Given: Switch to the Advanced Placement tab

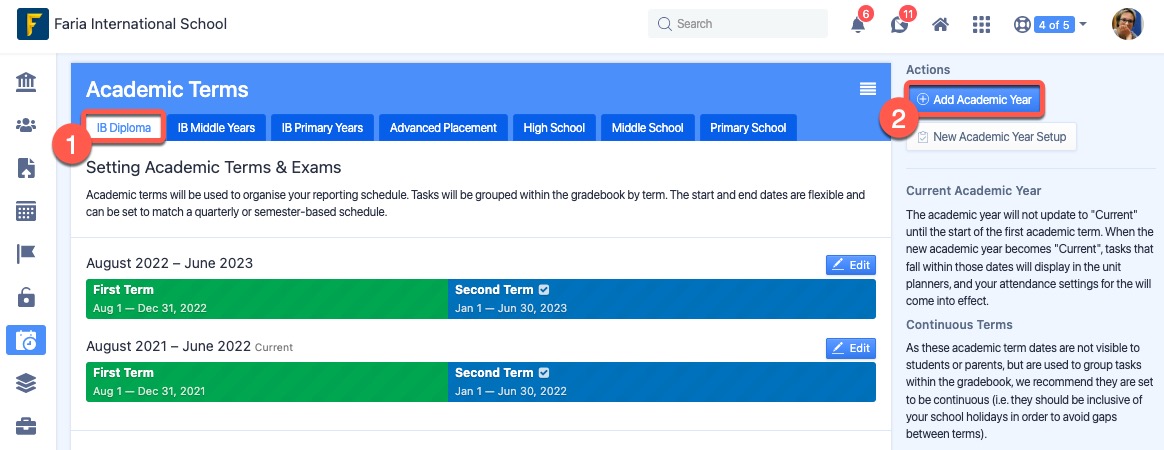Looking at the screenshot, I should click(443, 128).
